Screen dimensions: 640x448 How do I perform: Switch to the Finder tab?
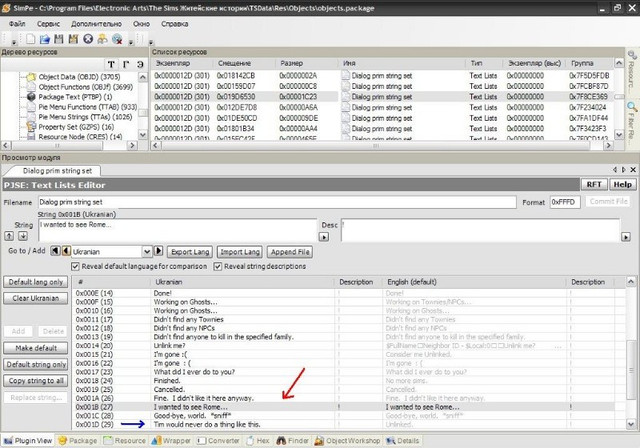coord(293,441)
